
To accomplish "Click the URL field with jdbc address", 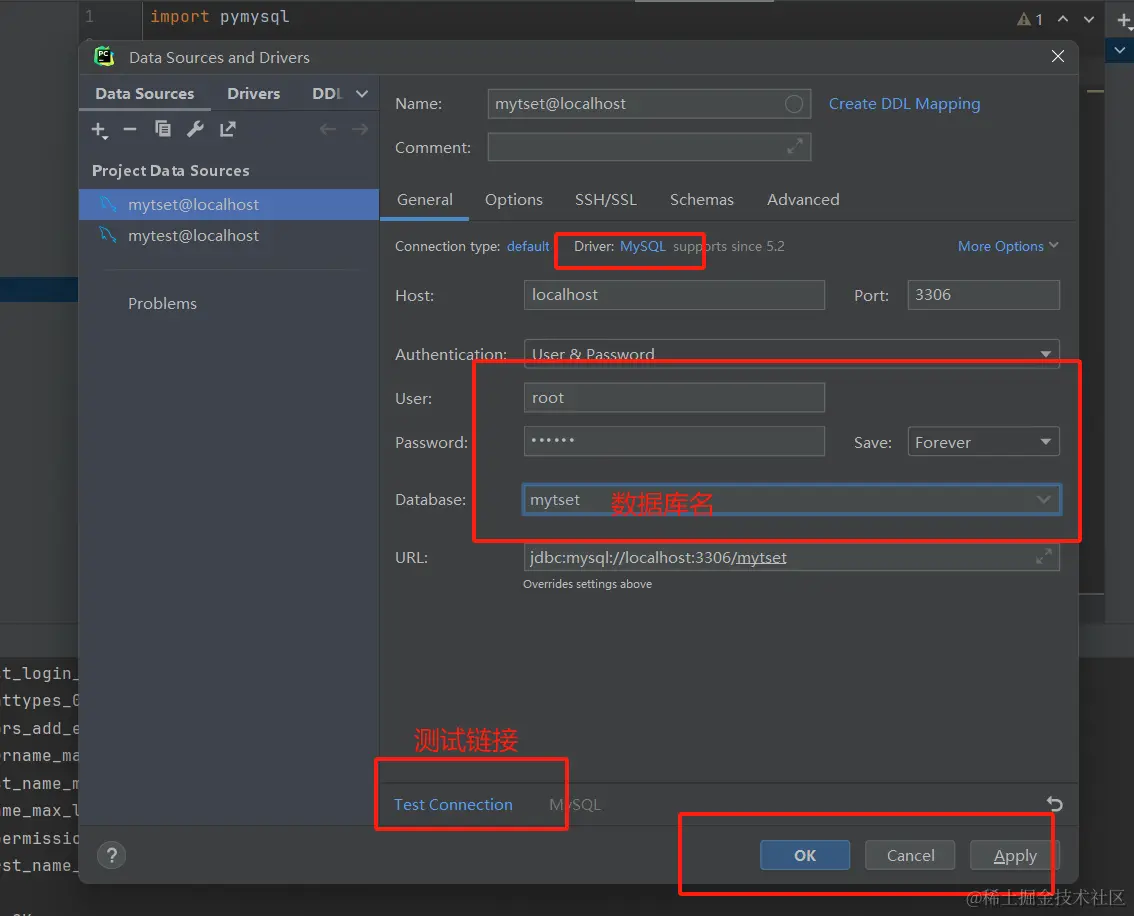I will click(791, 557).
